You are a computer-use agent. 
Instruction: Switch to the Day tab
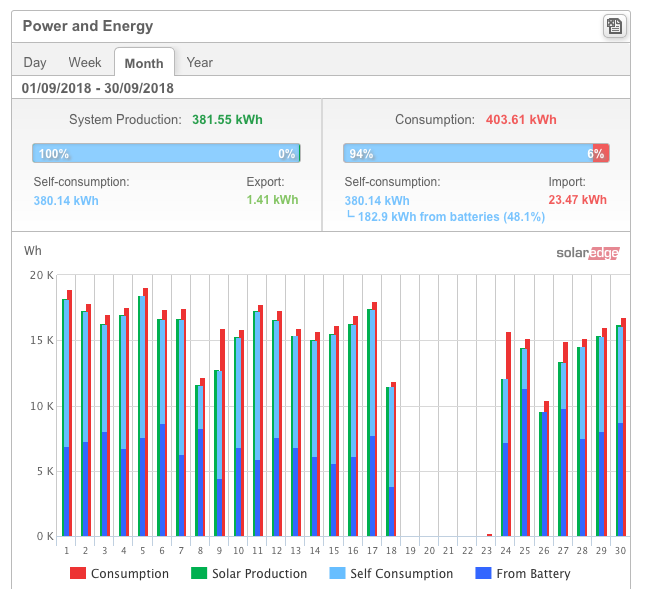coord(35,62)
